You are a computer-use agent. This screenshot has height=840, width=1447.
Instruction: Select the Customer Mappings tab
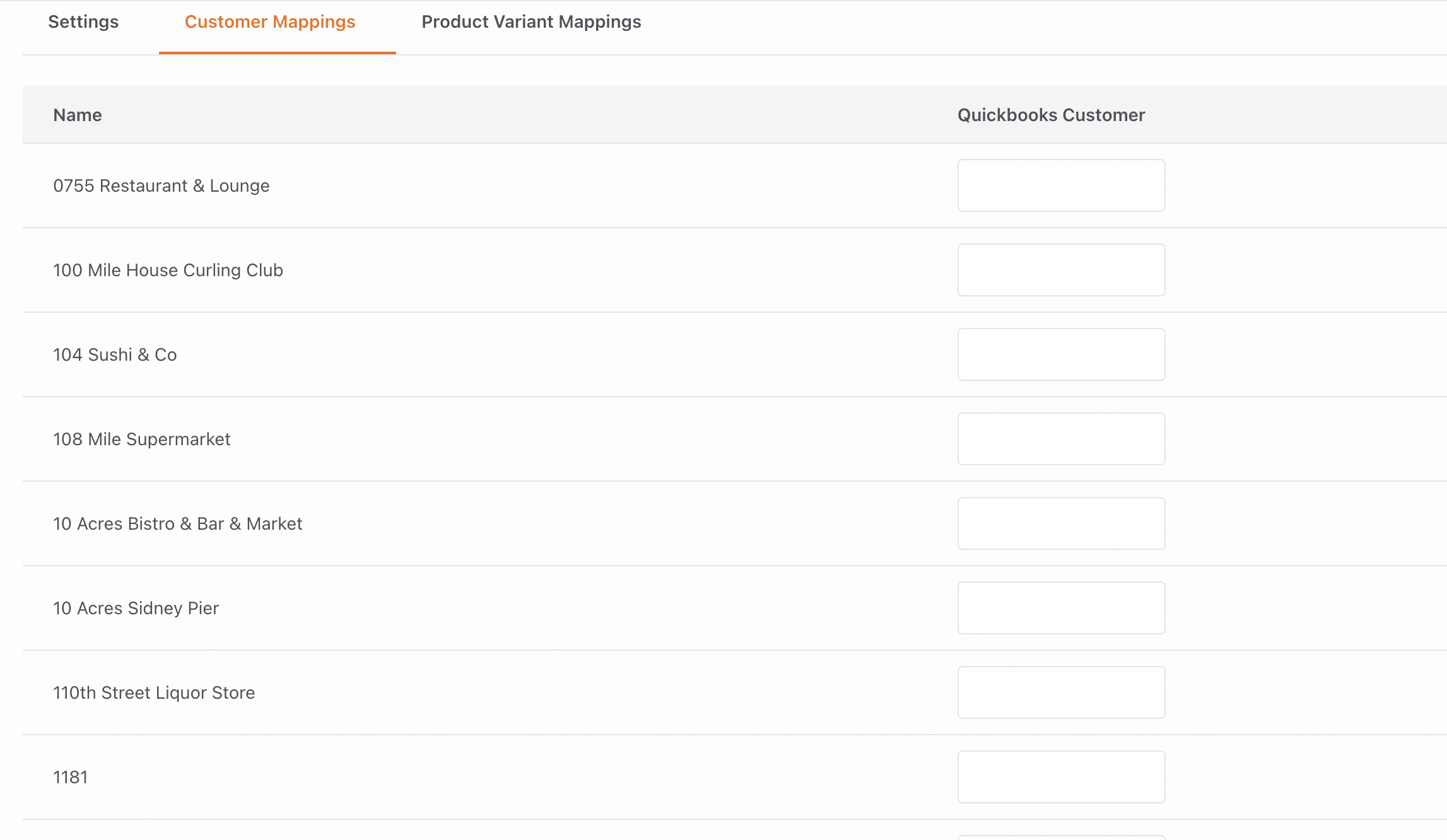click(270, 22)
